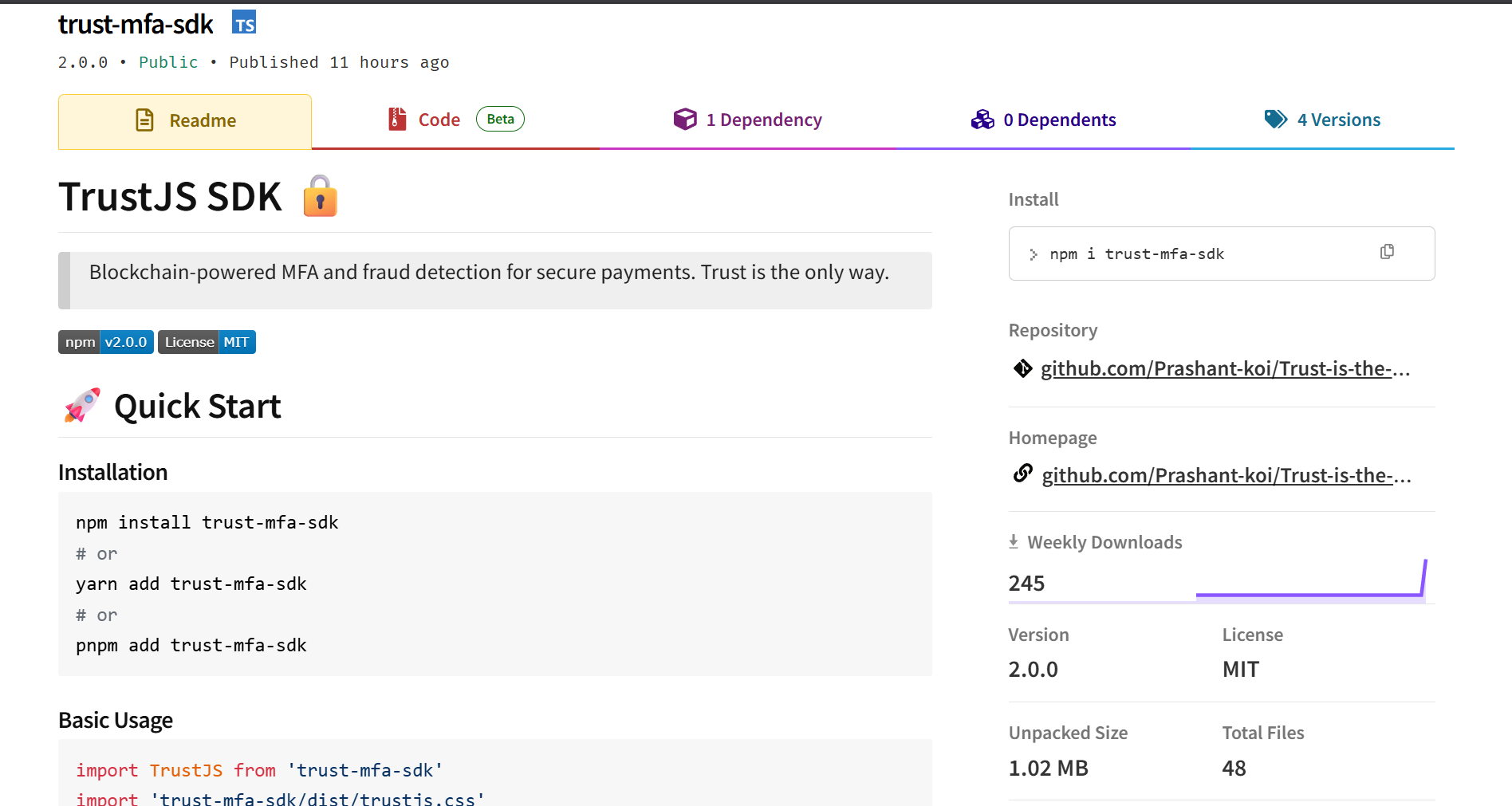Click the 'Published 11 hours ago' text
Viewport: 1512px width, 806px height.
click(x=339, y=62)
